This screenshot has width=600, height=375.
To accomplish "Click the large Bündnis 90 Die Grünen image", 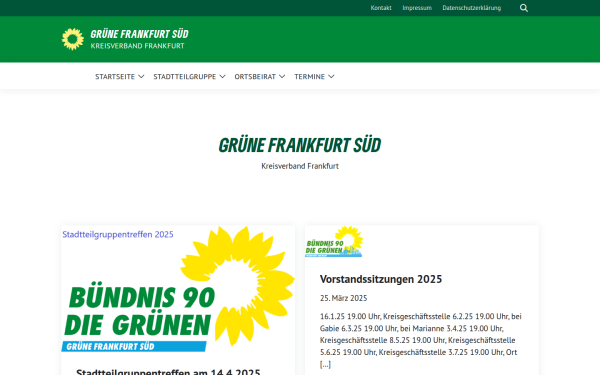I will (178, 289).
